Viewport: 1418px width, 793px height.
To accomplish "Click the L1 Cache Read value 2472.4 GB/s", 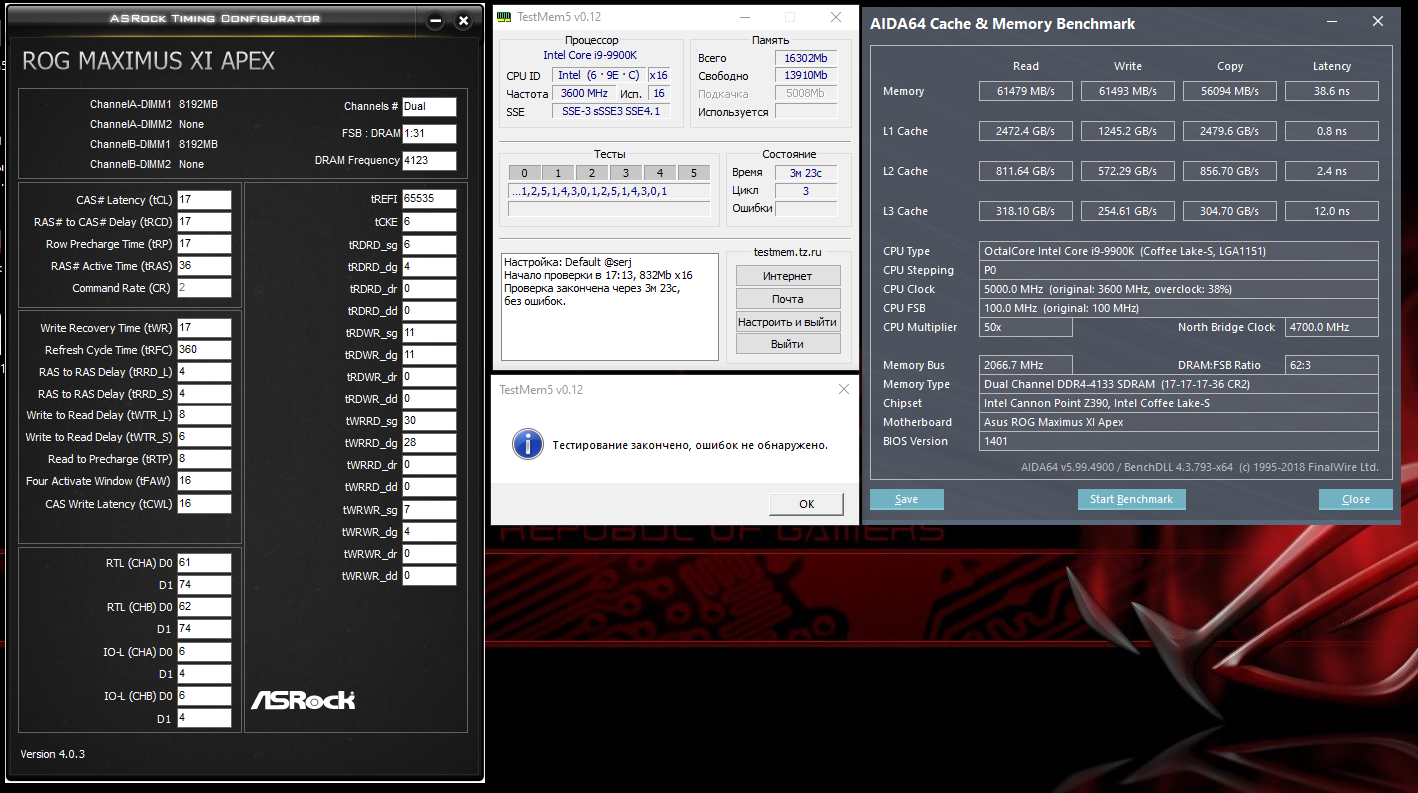I will 1026,131.
